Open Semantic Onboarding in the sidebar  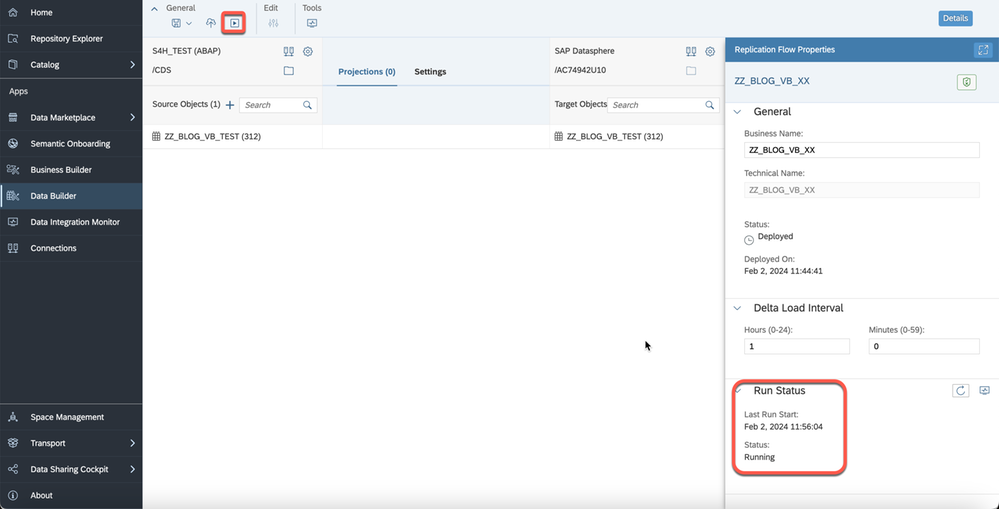(x=71, y=144)
